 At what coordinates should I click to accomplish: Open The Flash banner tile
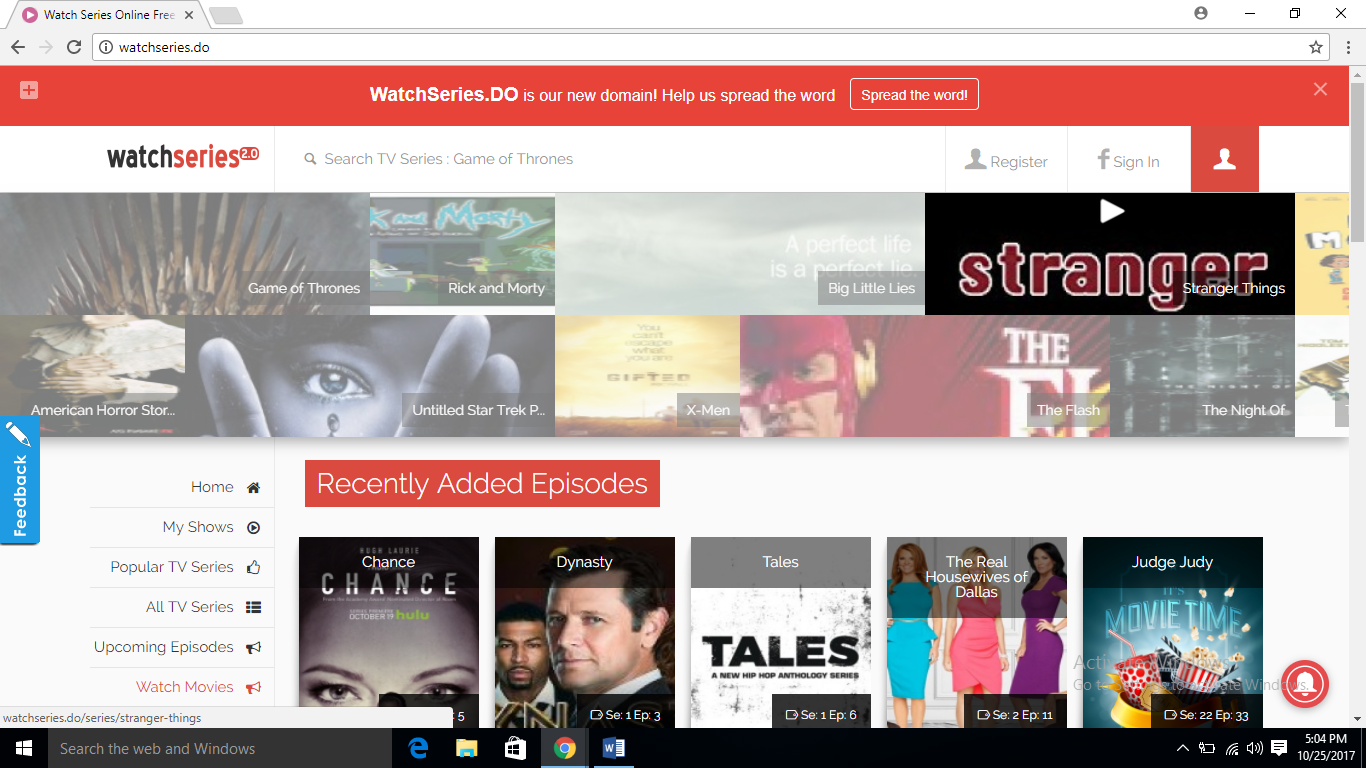pyautogui.click(x=925, y=376)
